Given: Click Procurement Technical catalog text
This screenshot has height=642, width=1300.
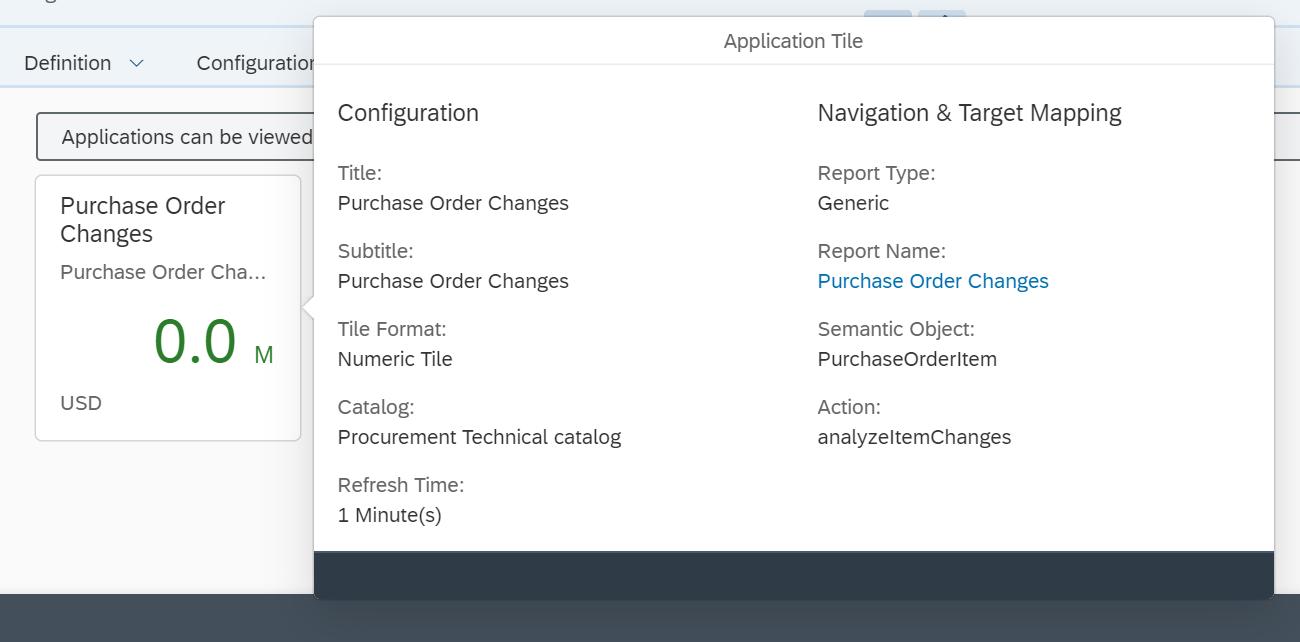Looking at the screenshot, I should (x=479, y=437).
